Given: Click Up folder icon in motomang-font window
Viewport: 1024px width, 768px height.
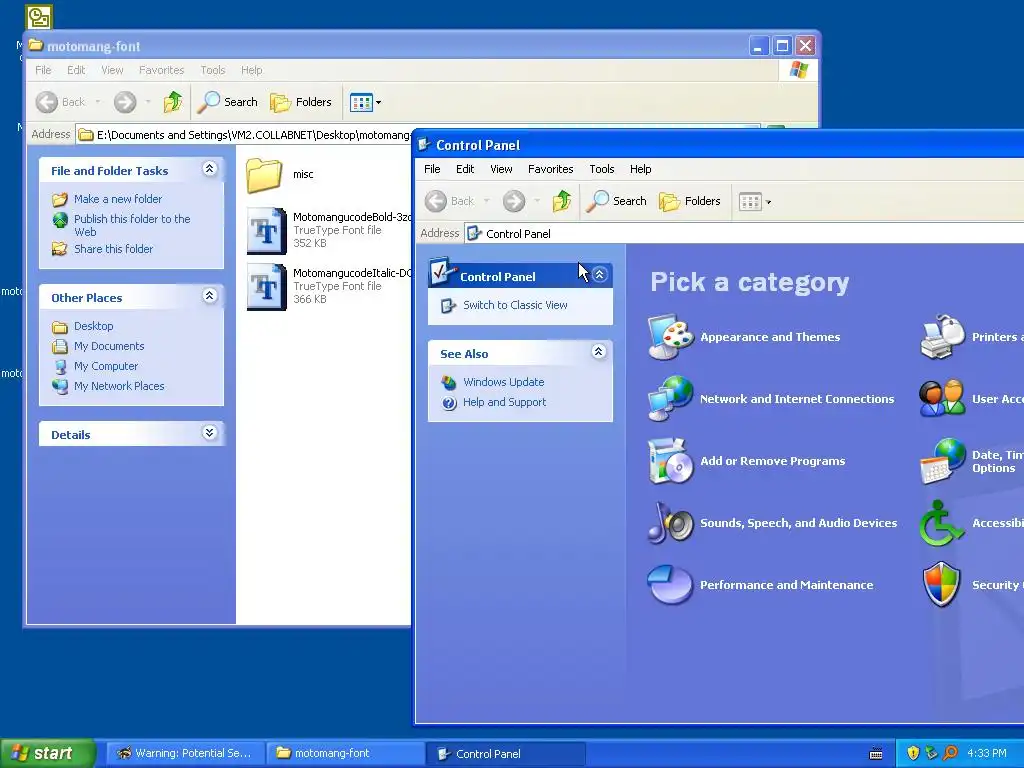Looking at the screenshot, I should point(172,102).
